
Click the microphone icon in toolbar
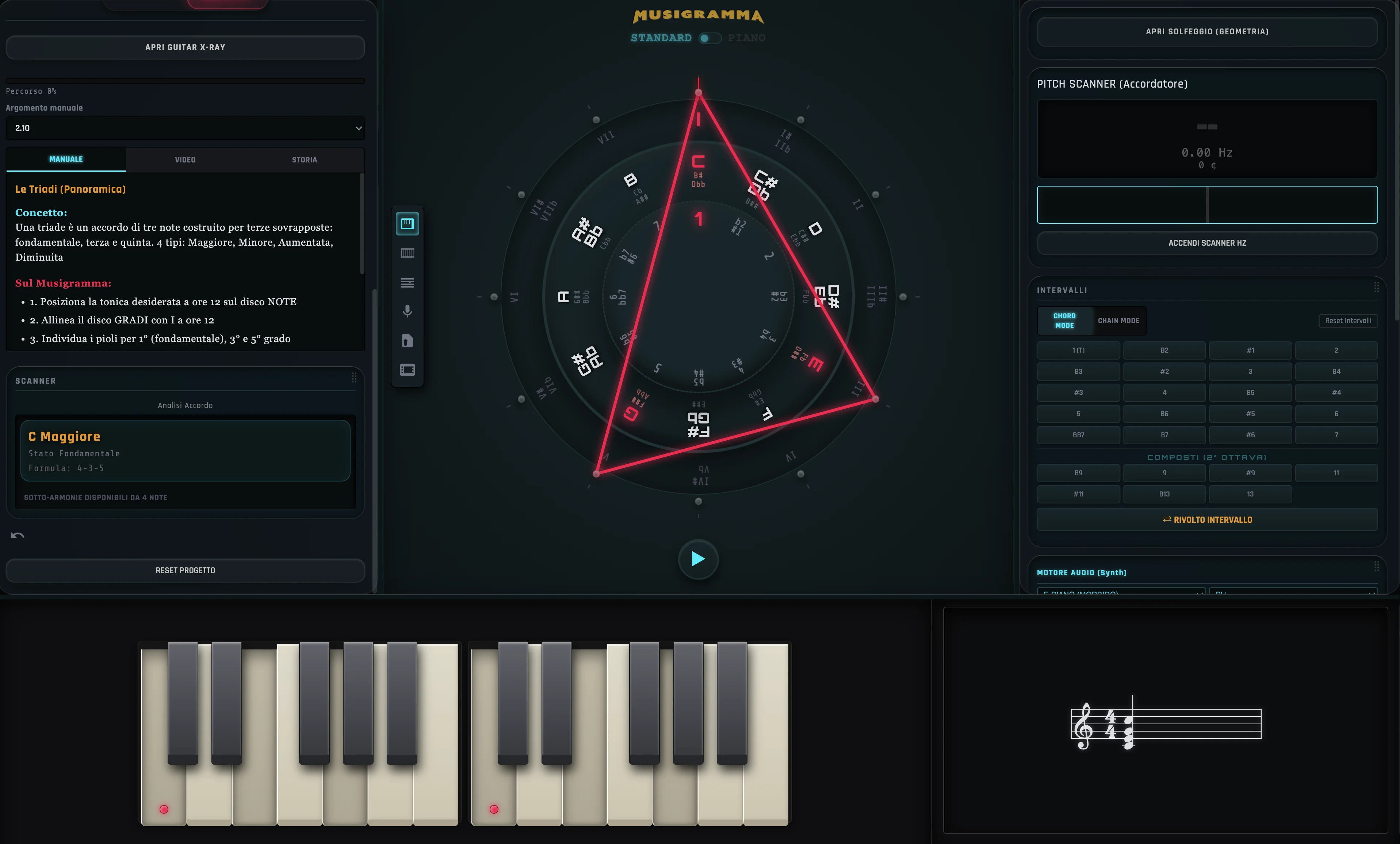click(x=407, y=311)
